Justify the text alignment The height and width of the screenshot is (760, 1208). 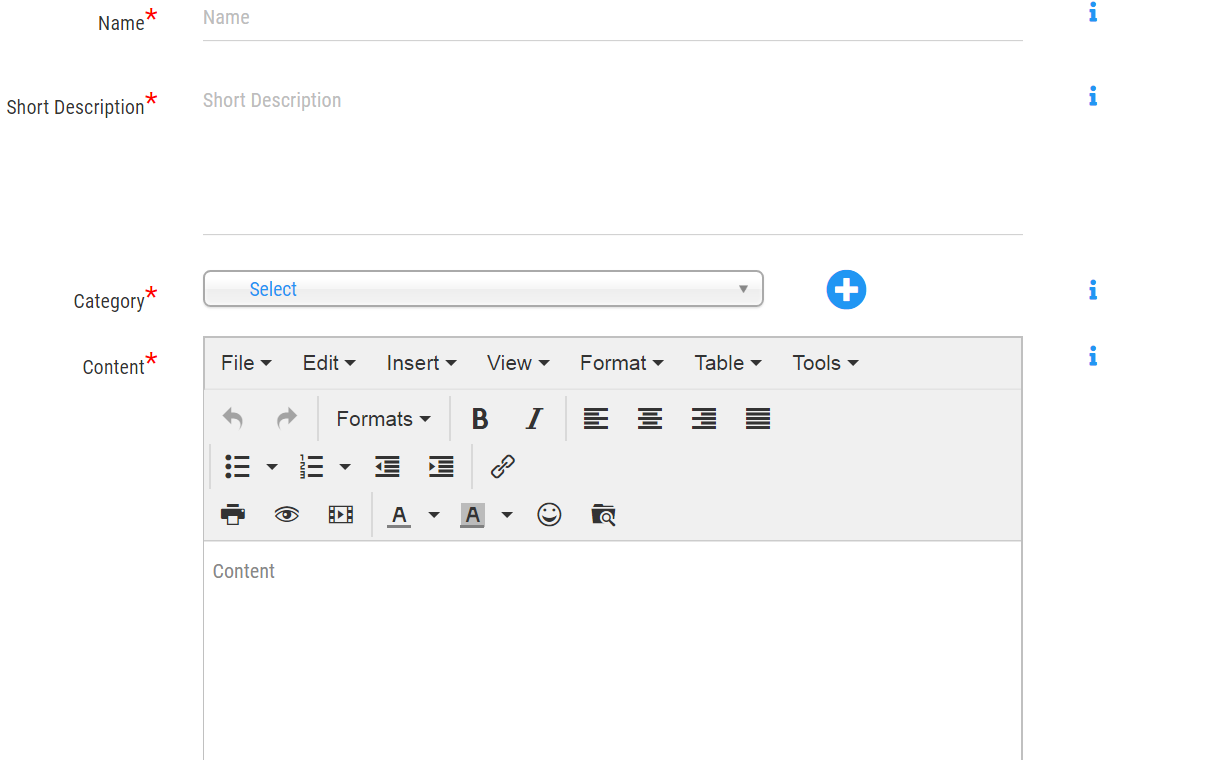758,419
